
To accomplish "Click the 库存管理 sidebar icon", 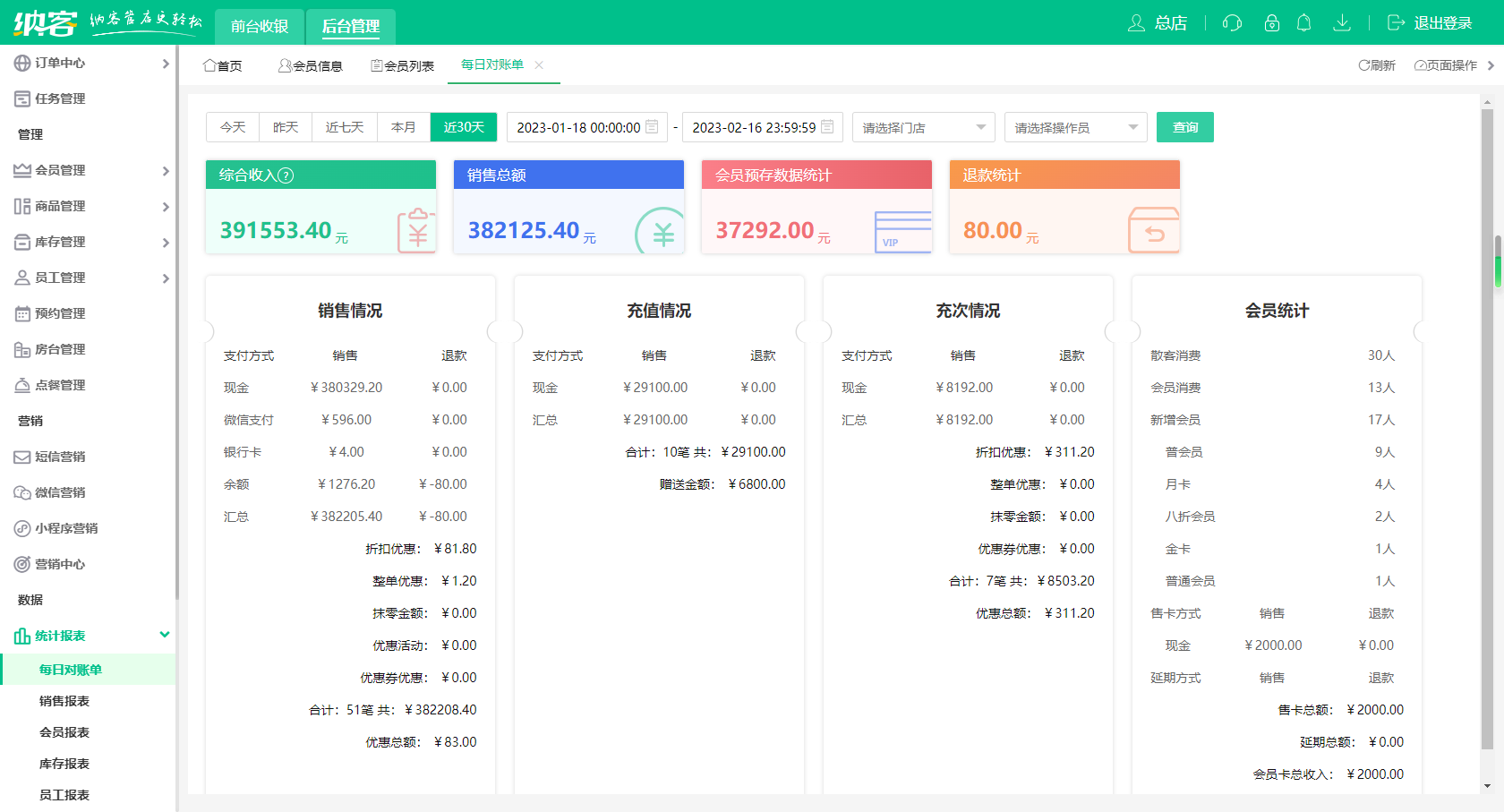I will [22, 242].
